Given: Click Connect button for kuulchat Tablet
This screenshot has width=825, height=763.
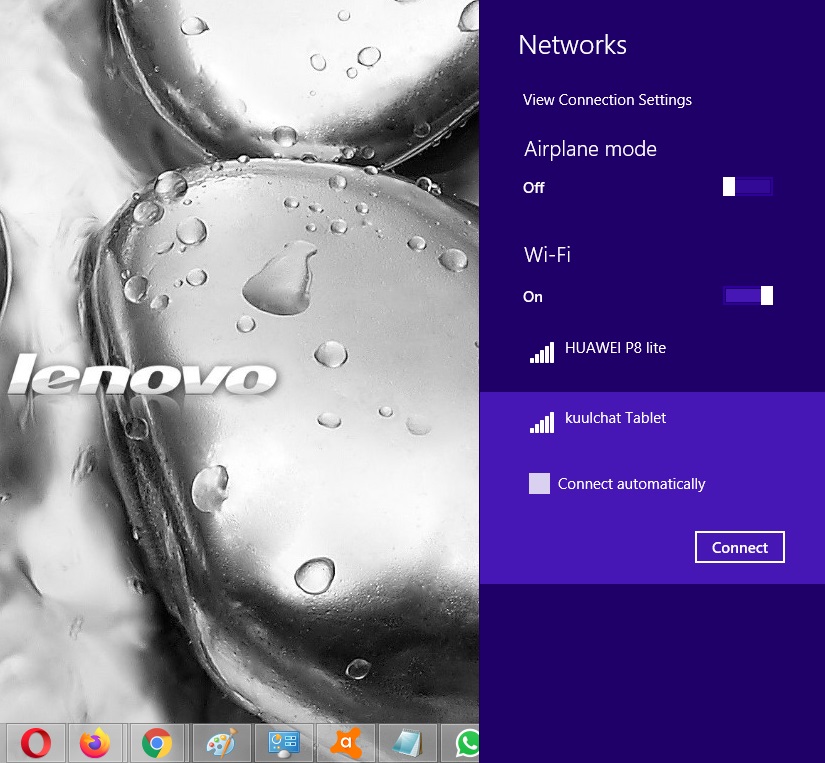Looking at the screenshot, I should (740, 547).
